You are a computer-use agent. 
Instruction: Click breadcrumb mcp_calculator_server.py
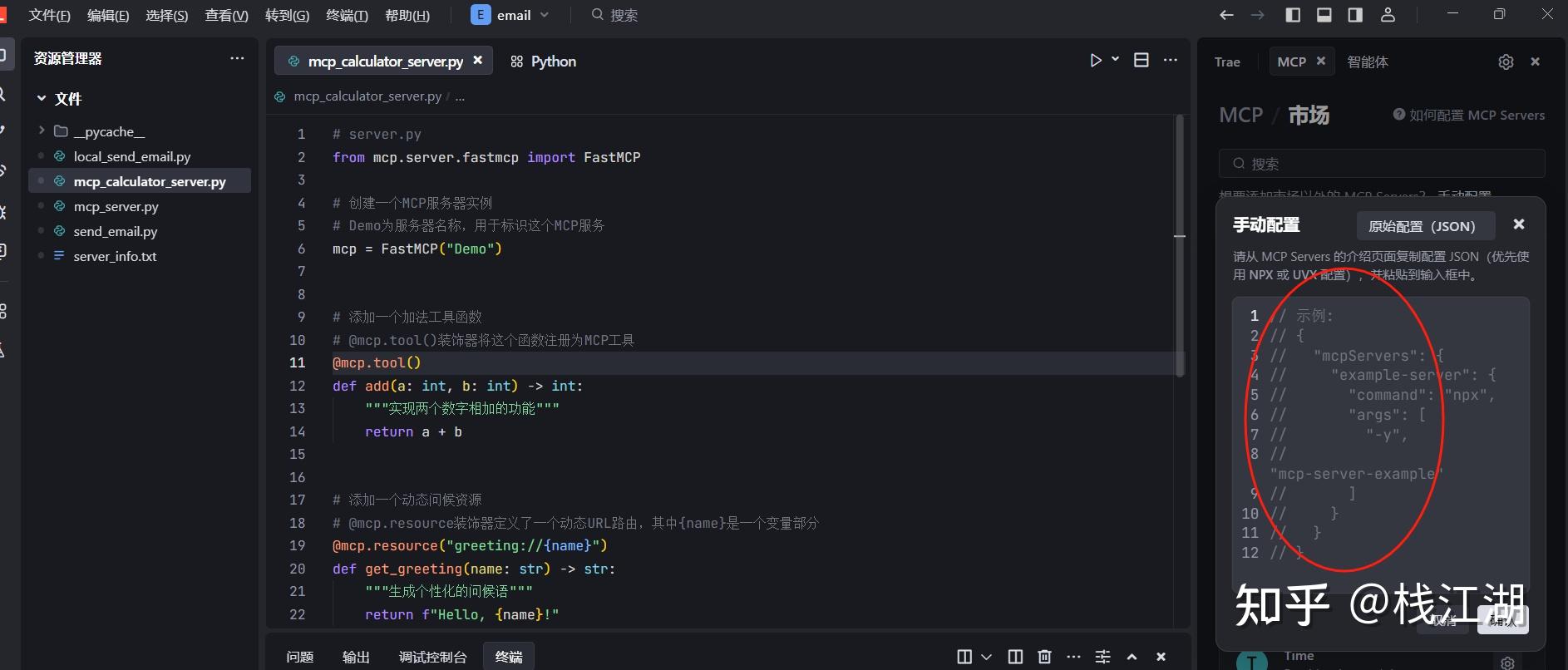pyautogui.click(x=367, y=96)
